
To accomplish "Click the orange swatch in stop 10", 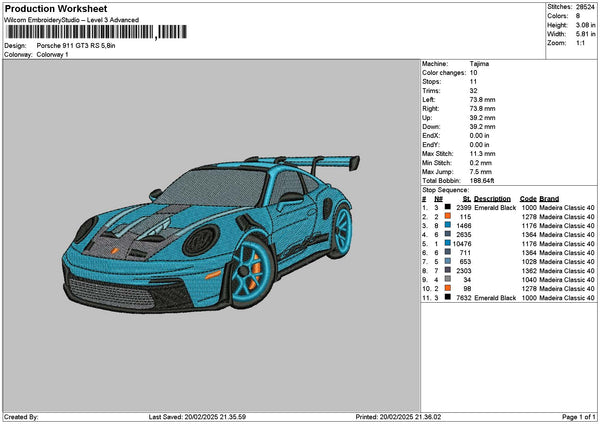I will 447,288.
